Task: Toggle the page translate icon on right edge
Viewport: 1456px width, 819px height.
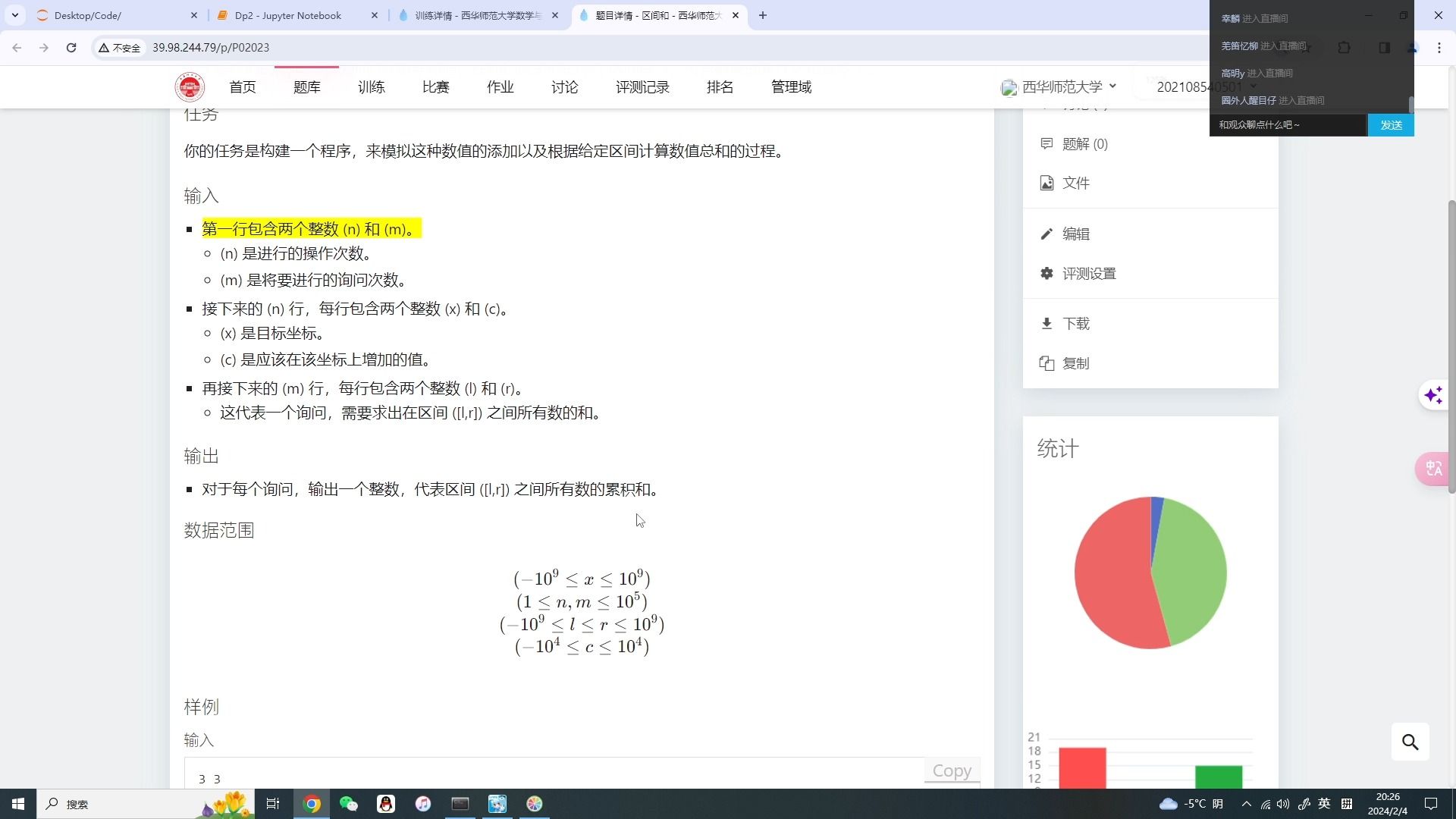Action: point(1433,468)
